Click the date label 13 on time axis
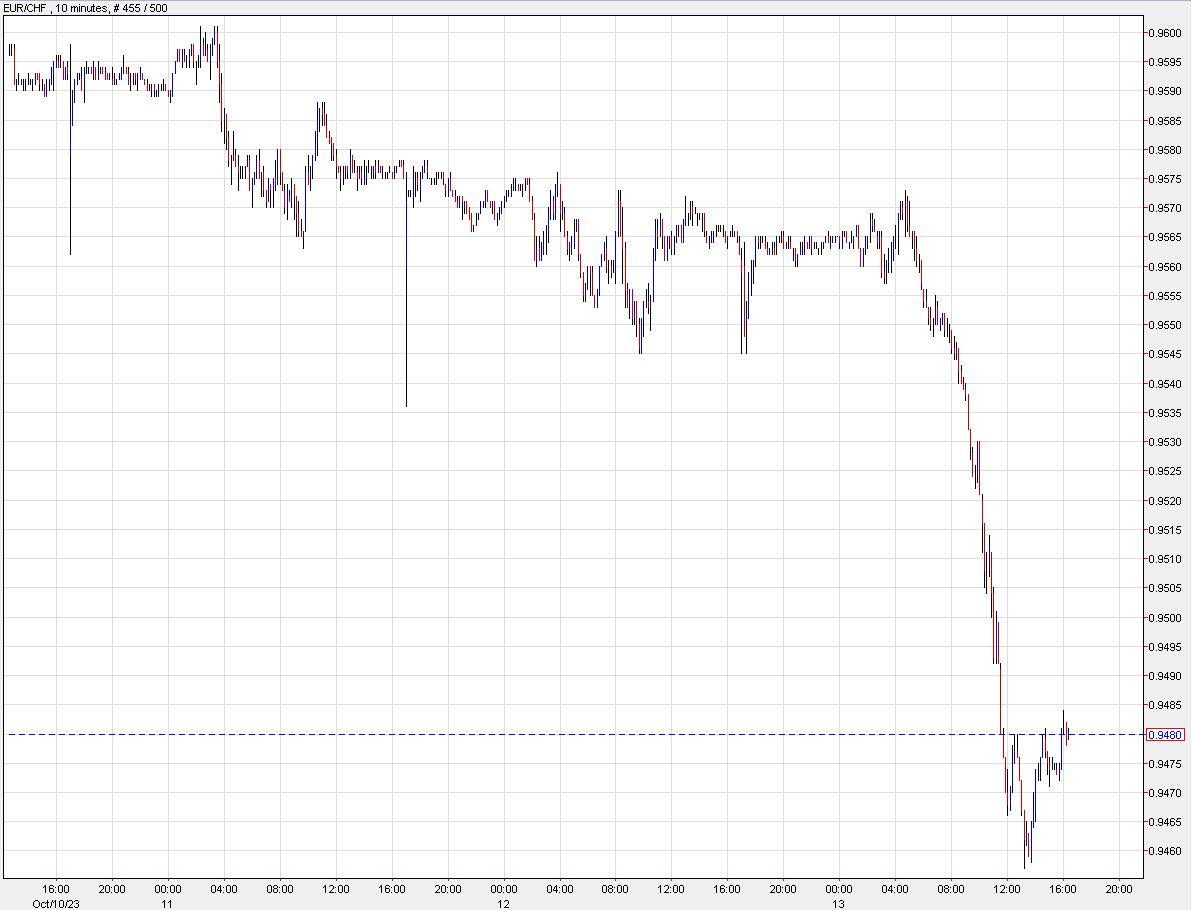Viewport: 1192px width, 910px height. pyautogui.click(x=838, y=904)
